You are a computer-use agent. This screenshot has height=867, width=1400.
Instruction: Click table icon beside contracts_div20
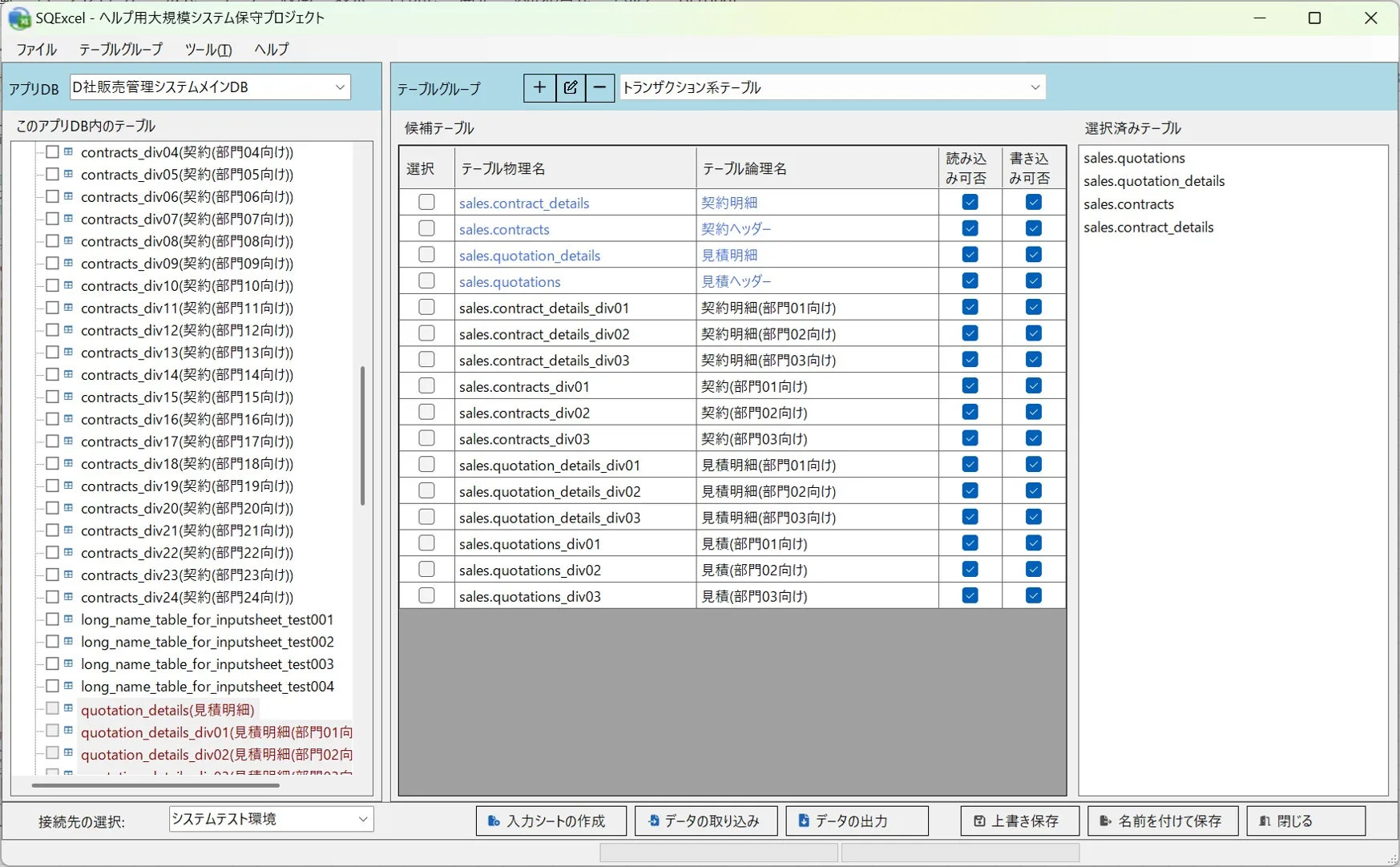click(x=69, y=508)
